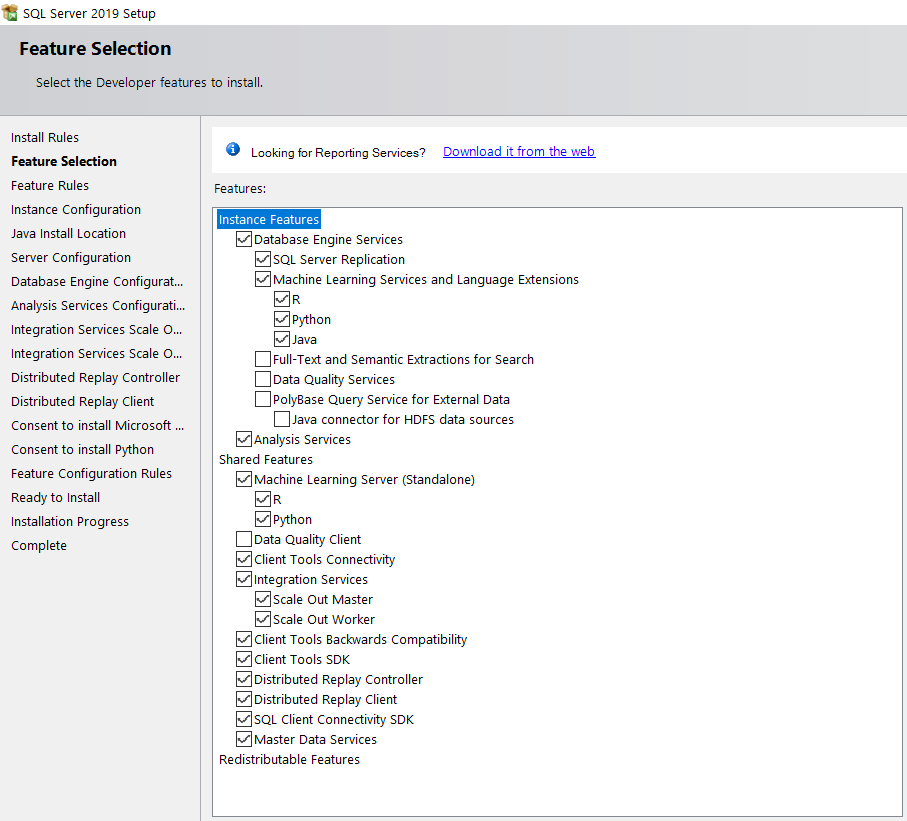Uncheck Scale Out Master under Integration Services
The height and width of the screenshot is (821, 907).
[x=263, y=600]
